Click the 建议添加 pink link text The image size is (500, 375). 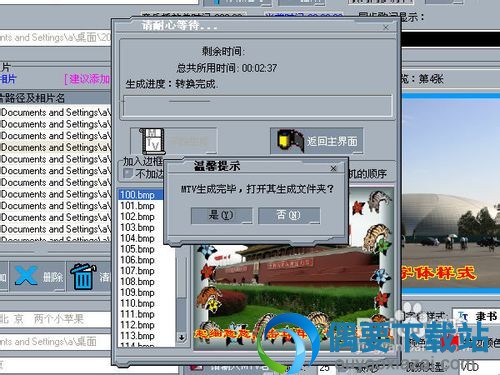coord(87,79)
